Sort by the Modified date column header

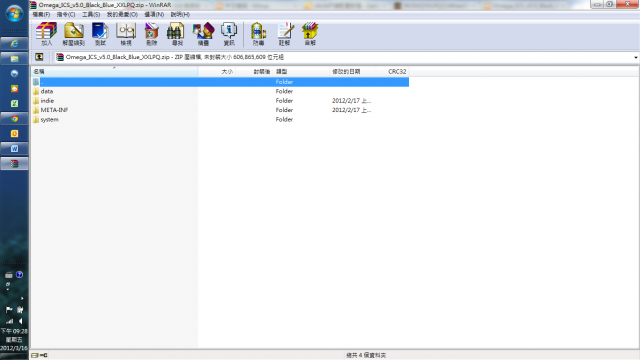point(352,71)
